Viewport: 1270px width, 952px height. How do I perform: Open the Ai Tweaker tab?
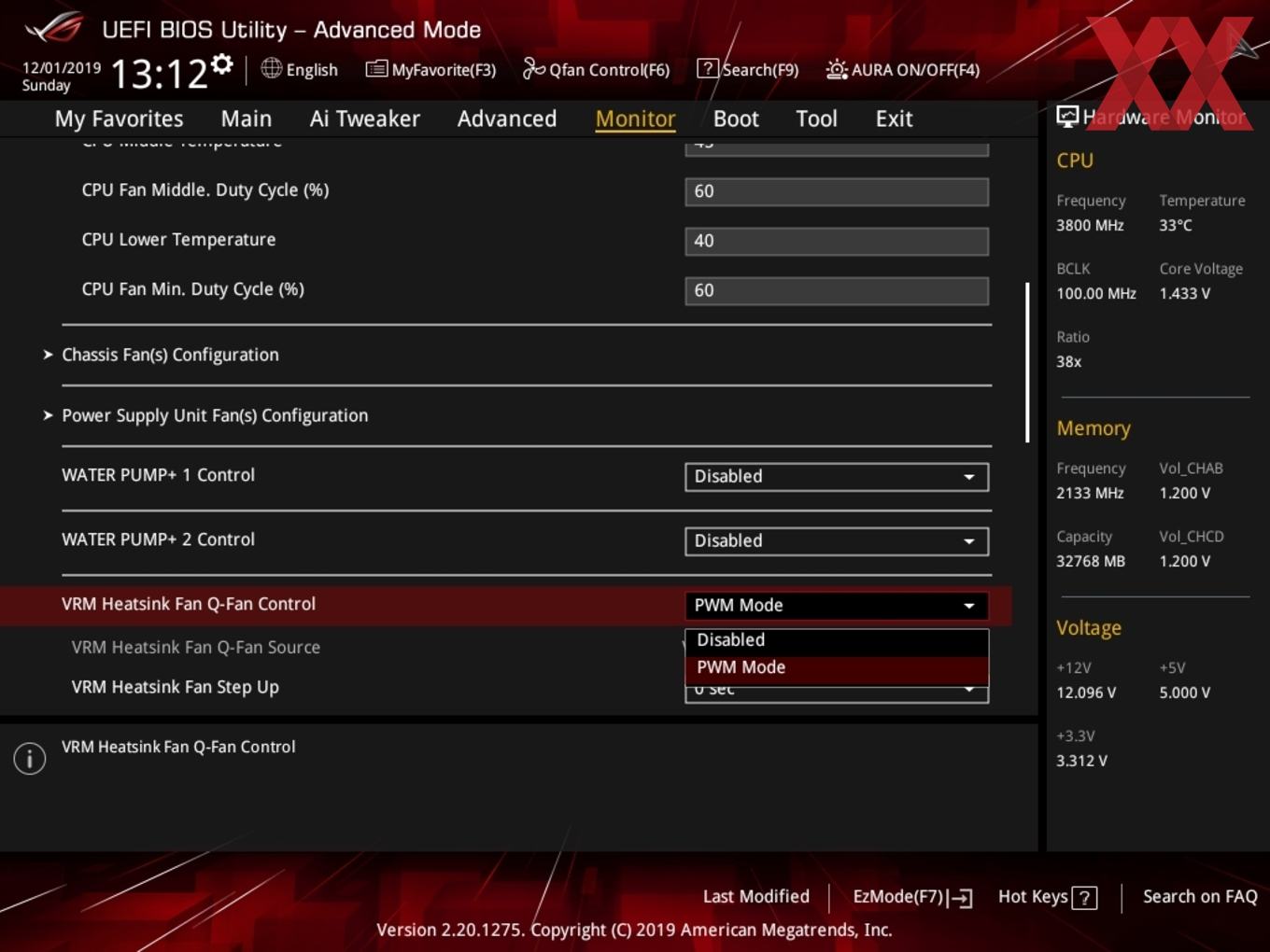pyautogui.click(x=365, y=119)
